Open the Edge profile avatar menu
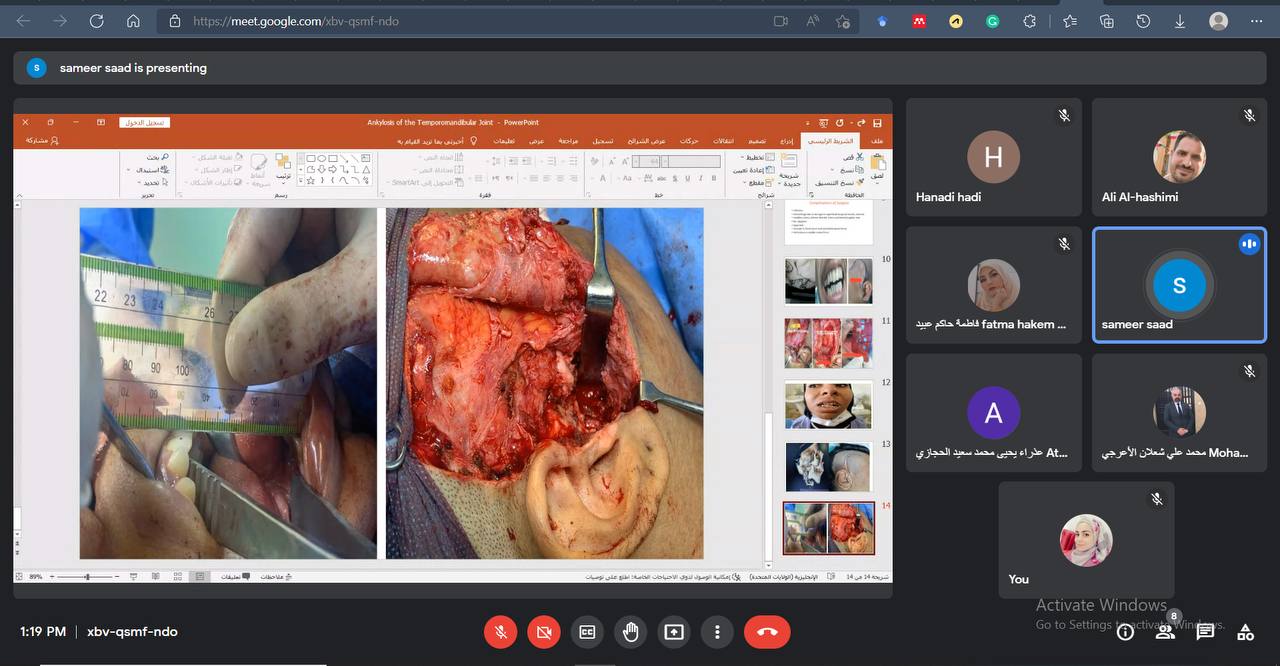Viewport: 1280px width, 666px height. coord(1218,21)
